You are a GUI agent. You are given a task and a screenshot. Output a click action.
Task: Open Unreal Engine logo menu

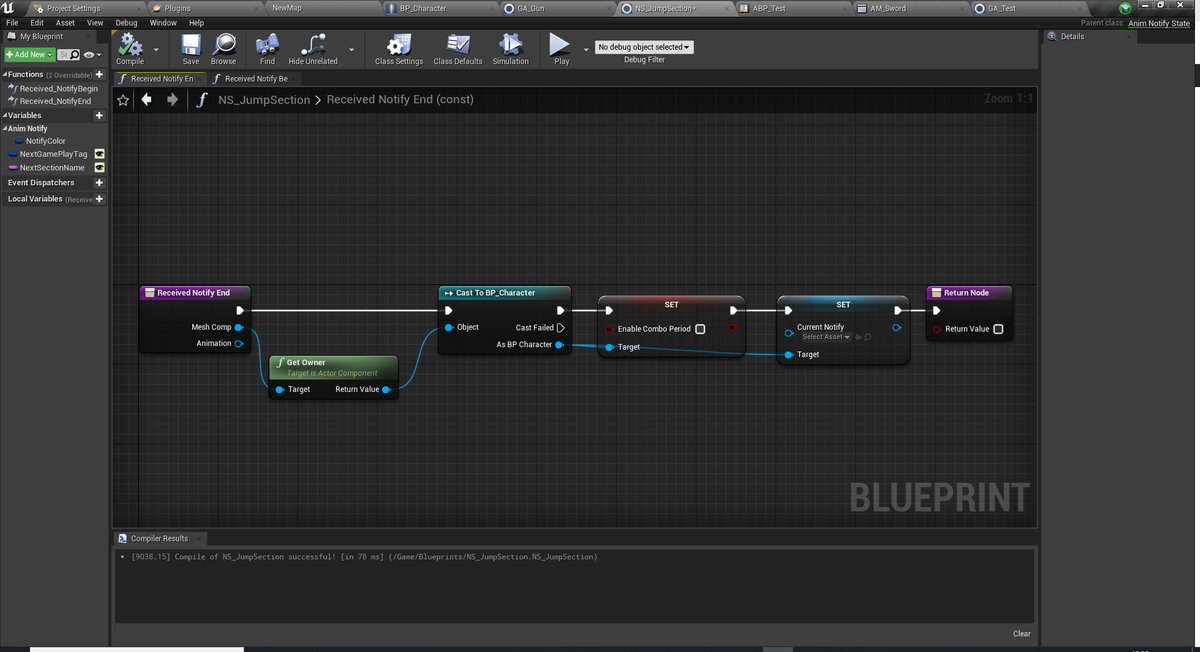coord(9,8)
